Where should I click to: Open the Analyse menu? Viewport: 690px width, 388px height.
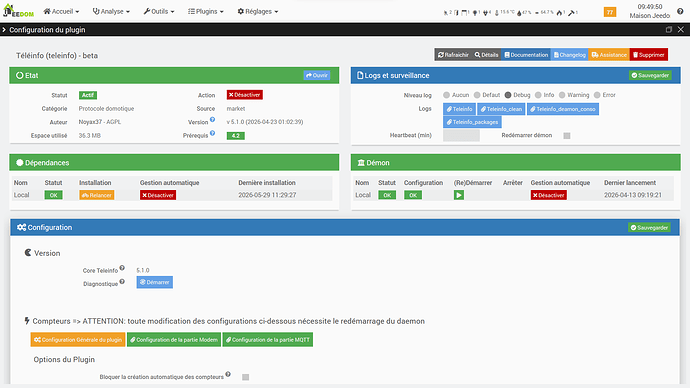point(111,11)
